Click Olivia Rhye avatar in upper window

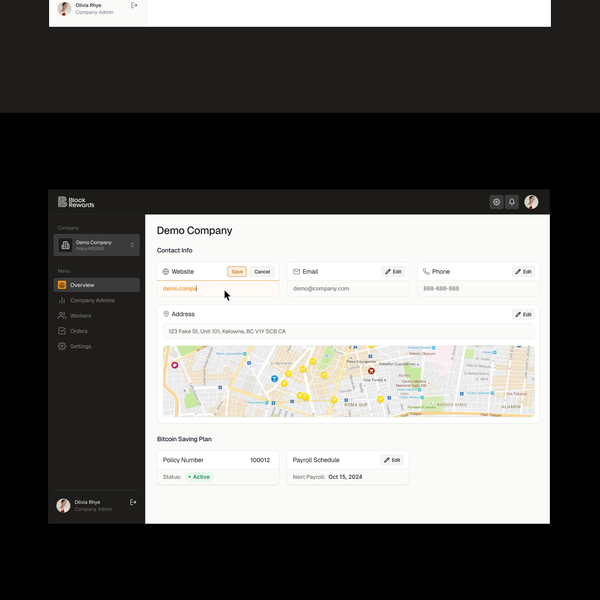64,8
